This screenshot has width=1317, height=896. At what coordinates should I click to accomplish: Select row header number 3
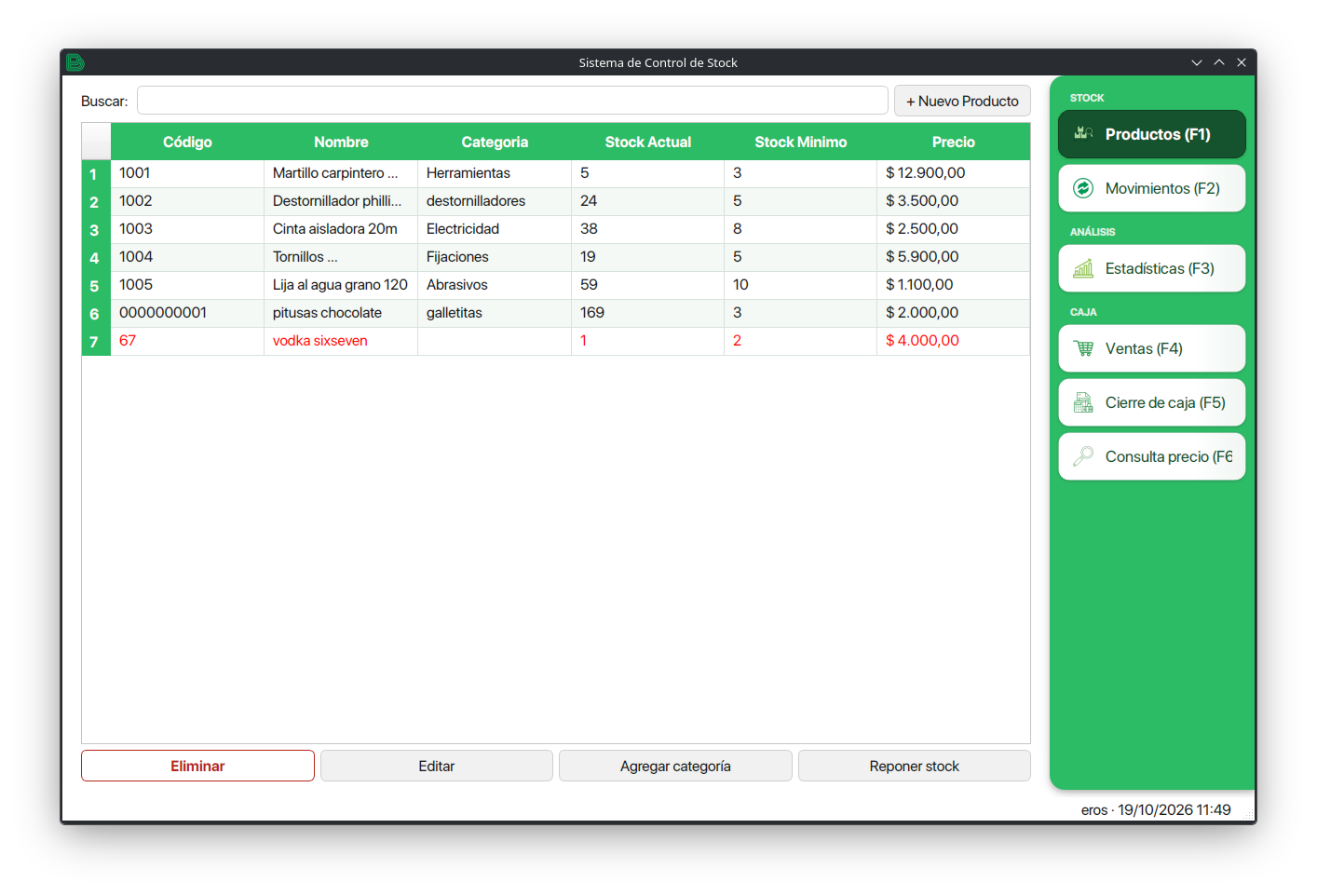tap(96, 230)
